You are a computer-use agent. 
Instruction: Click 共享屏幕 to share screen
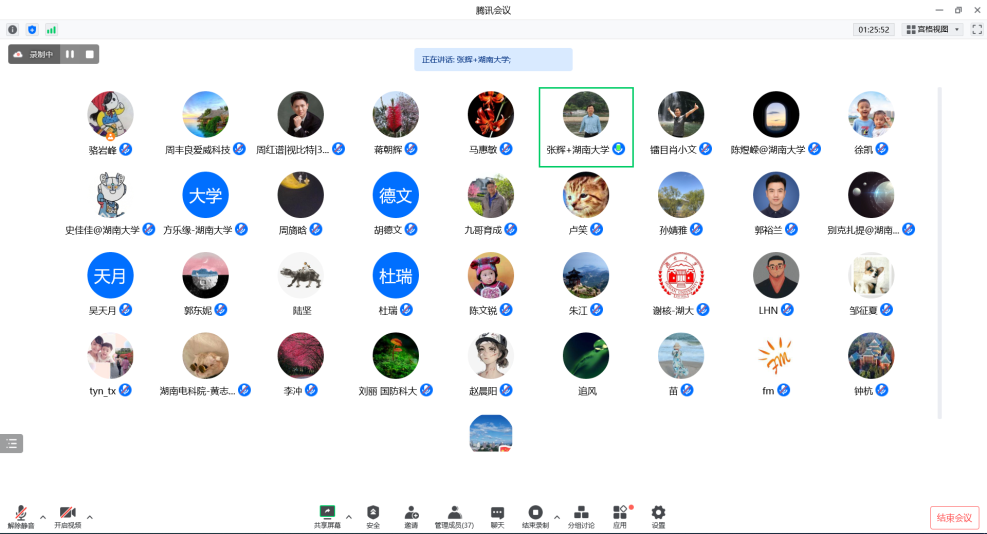point(327,516)
